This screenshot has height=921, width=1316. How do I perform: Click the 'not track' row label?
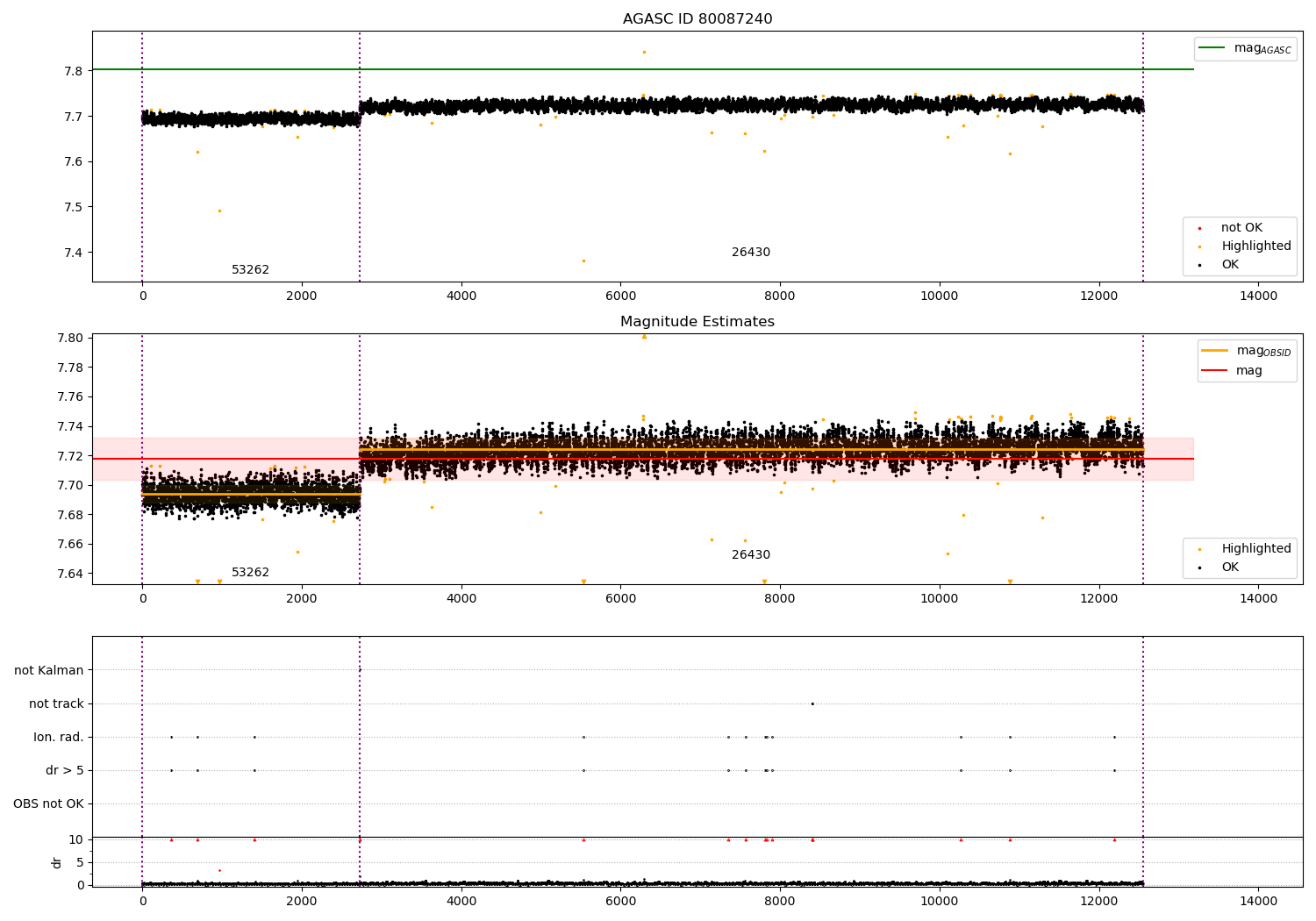[56, 704]
